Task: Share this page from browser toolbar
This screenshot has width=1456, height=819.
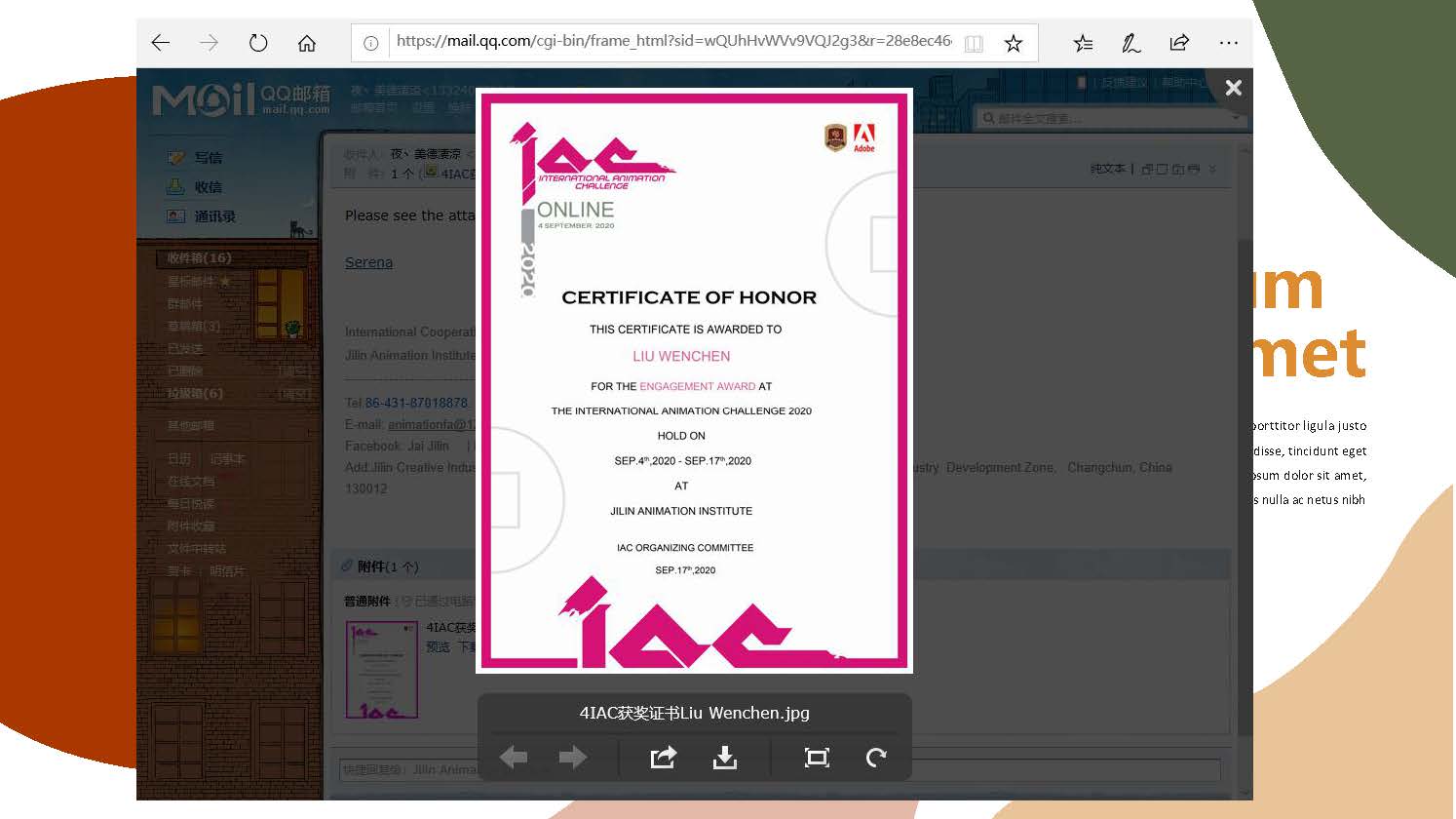Action: point(1179,43)
